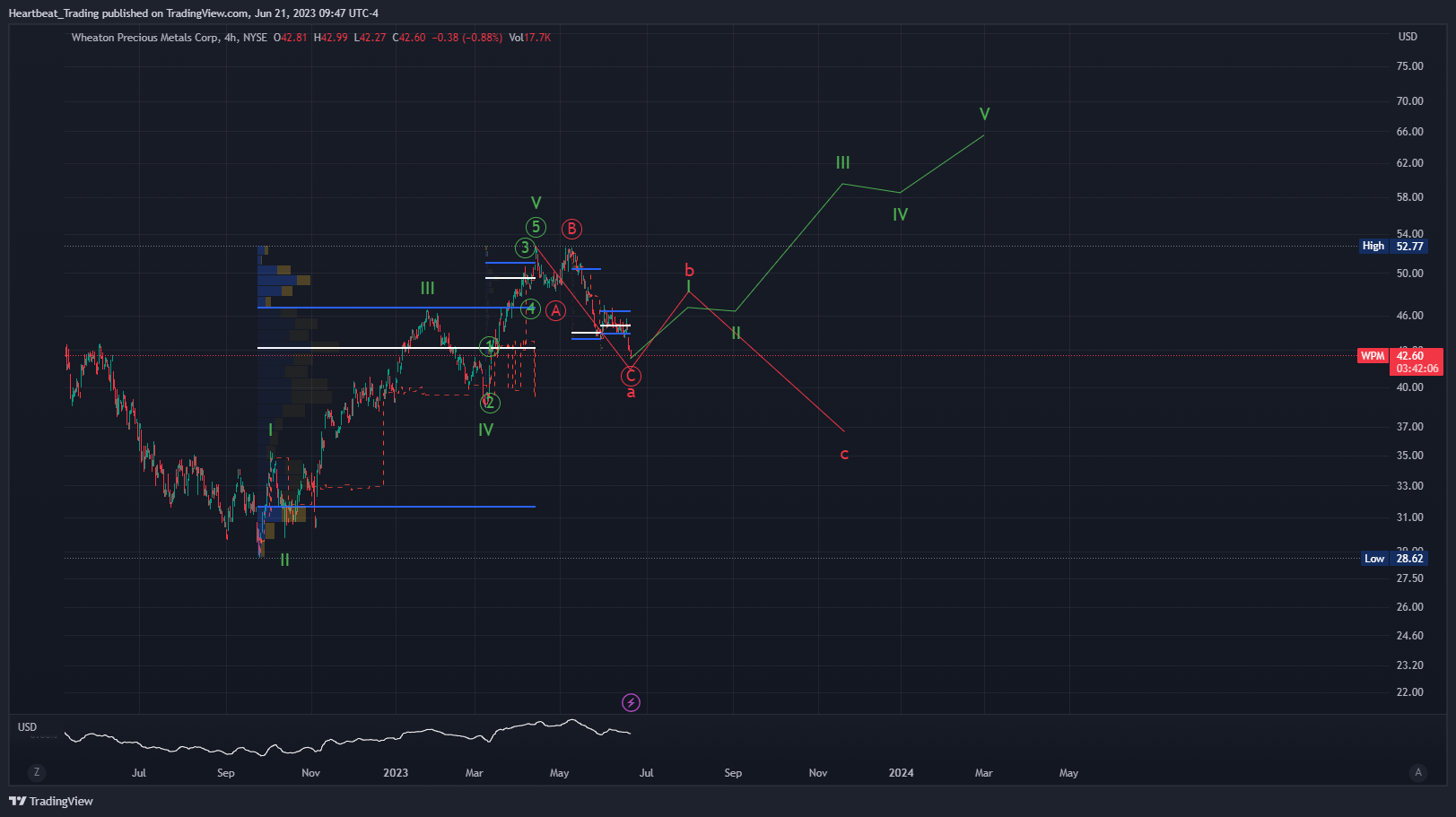1456x817 pixels.
Task: Select the projected green III label near 62.00
Action: (x=843, y=162)
